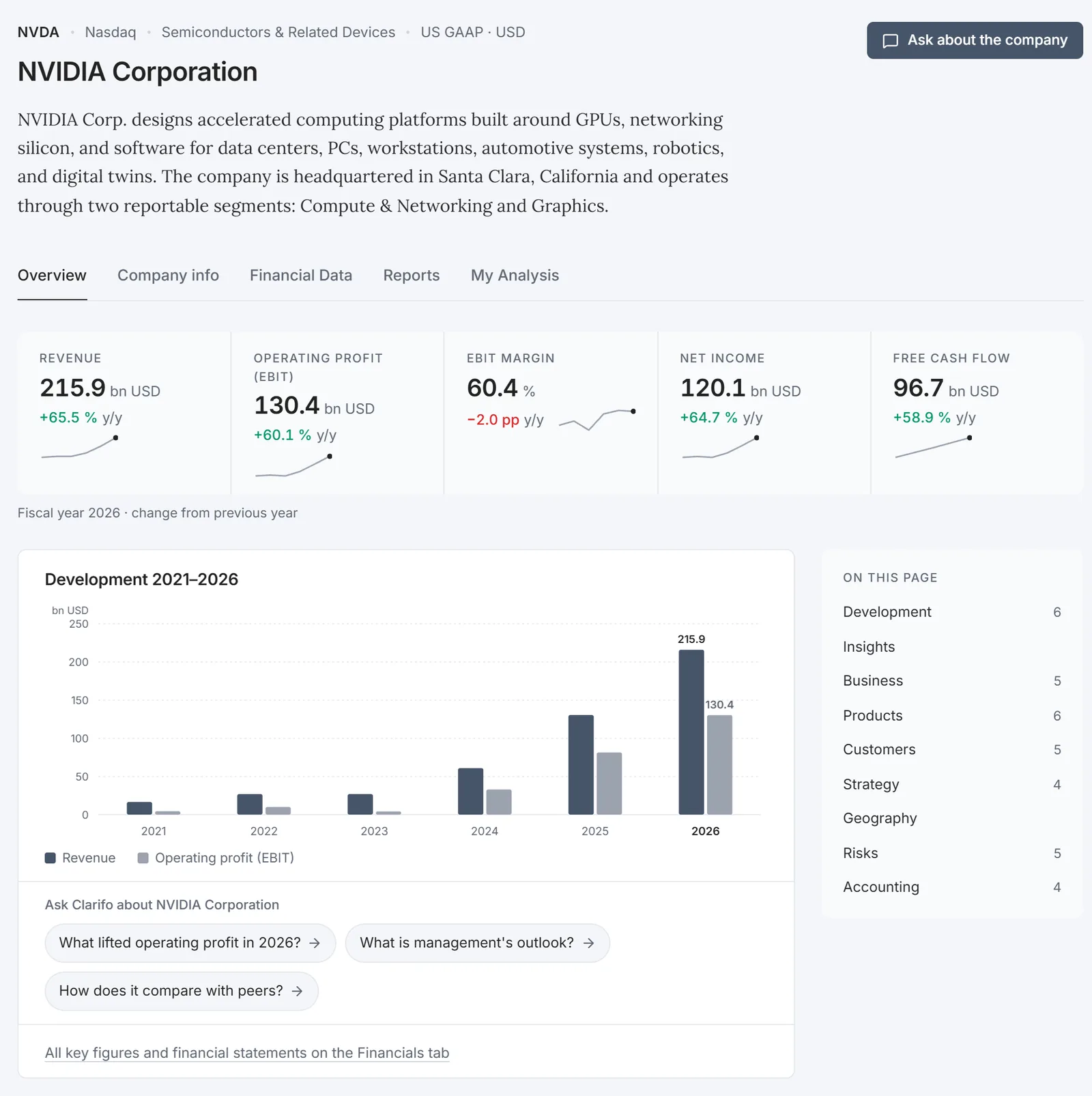Click 'Semiconductors & Related Devices' industry text
The image size is (1092, 1096).
(278, 33)
